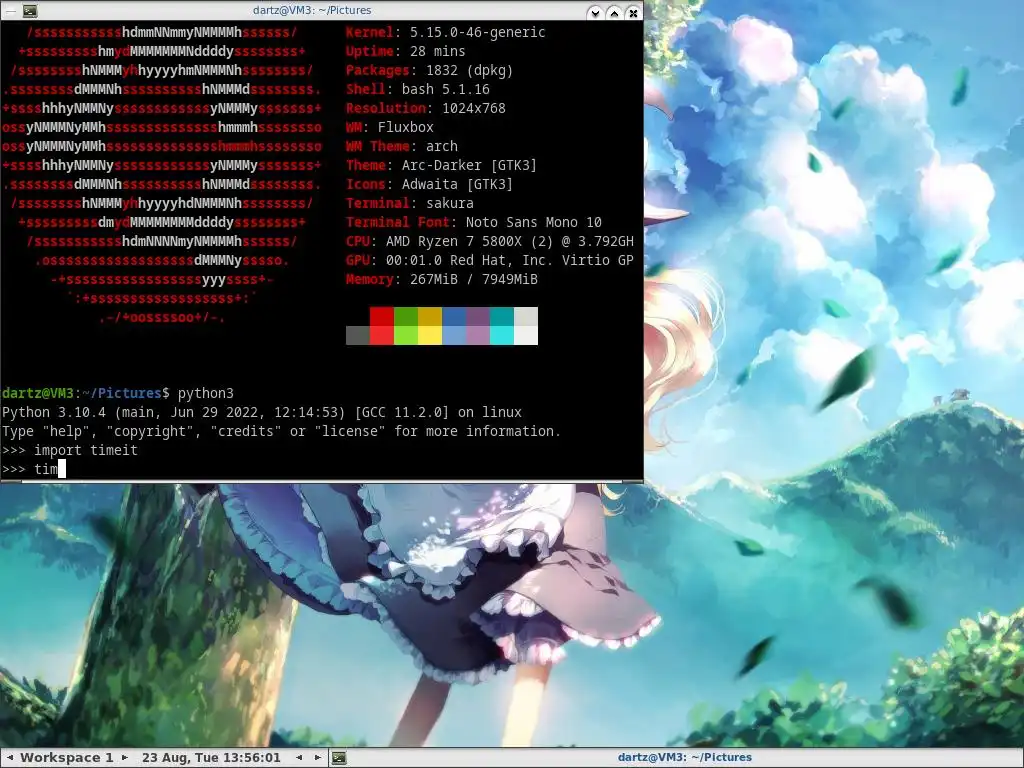Click the dark blue neofetch color block
The width and height of the screenshot is (1024, 768).
point(454,316)
